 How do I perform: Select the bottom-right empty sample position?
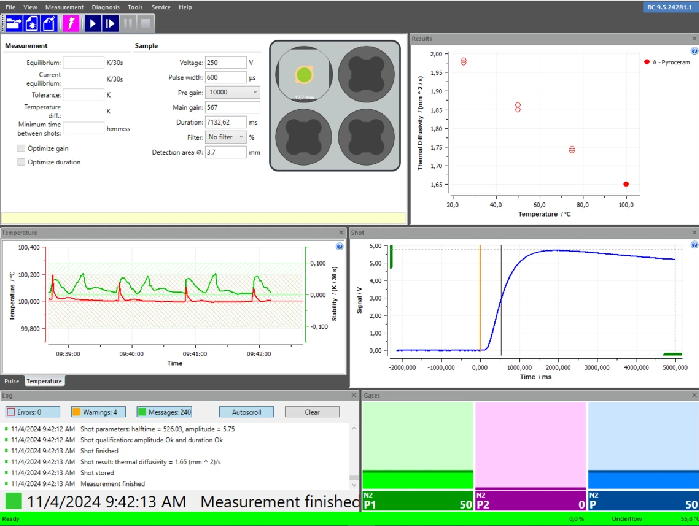(366, 137)
